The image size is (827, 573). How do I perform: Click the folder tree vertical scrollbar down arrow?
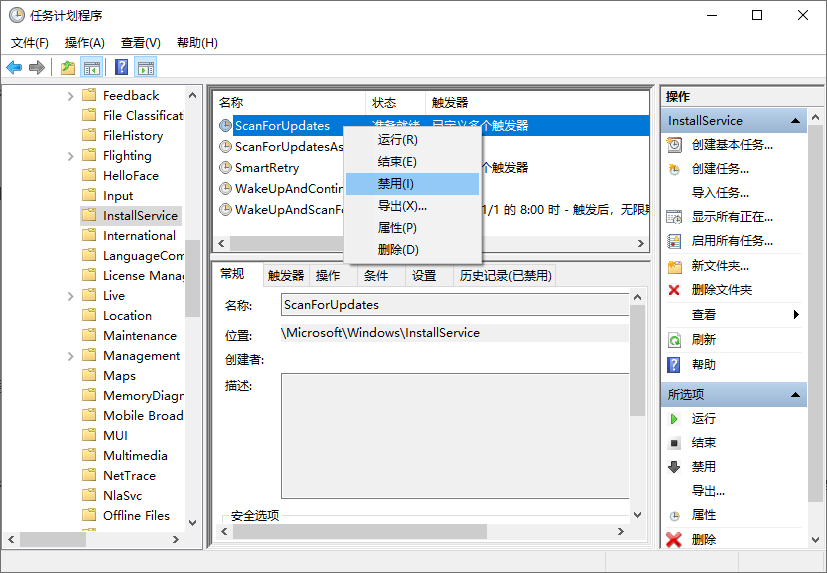pyautogui.click(x=193, y=523)
